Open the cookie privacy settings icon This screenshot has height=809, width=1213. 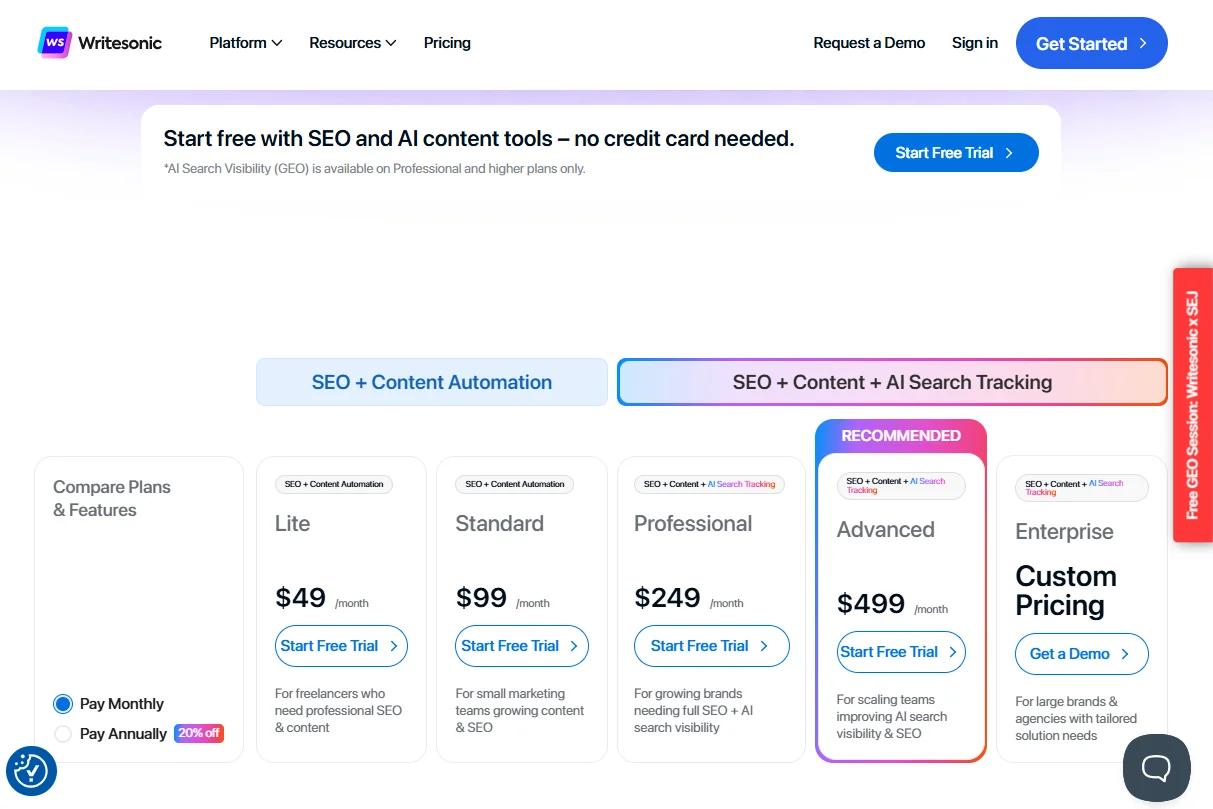point(31,771)
